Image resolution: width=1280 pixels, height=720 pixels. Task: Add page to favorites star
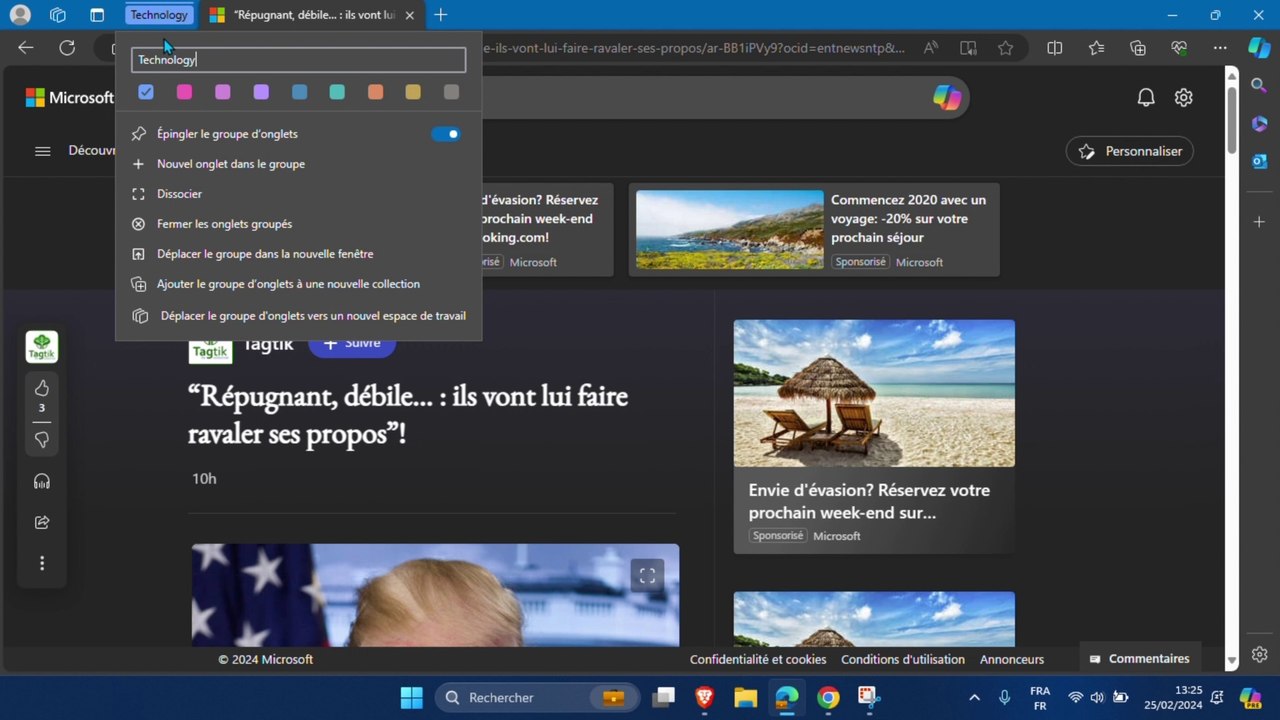click(1005, 47)
